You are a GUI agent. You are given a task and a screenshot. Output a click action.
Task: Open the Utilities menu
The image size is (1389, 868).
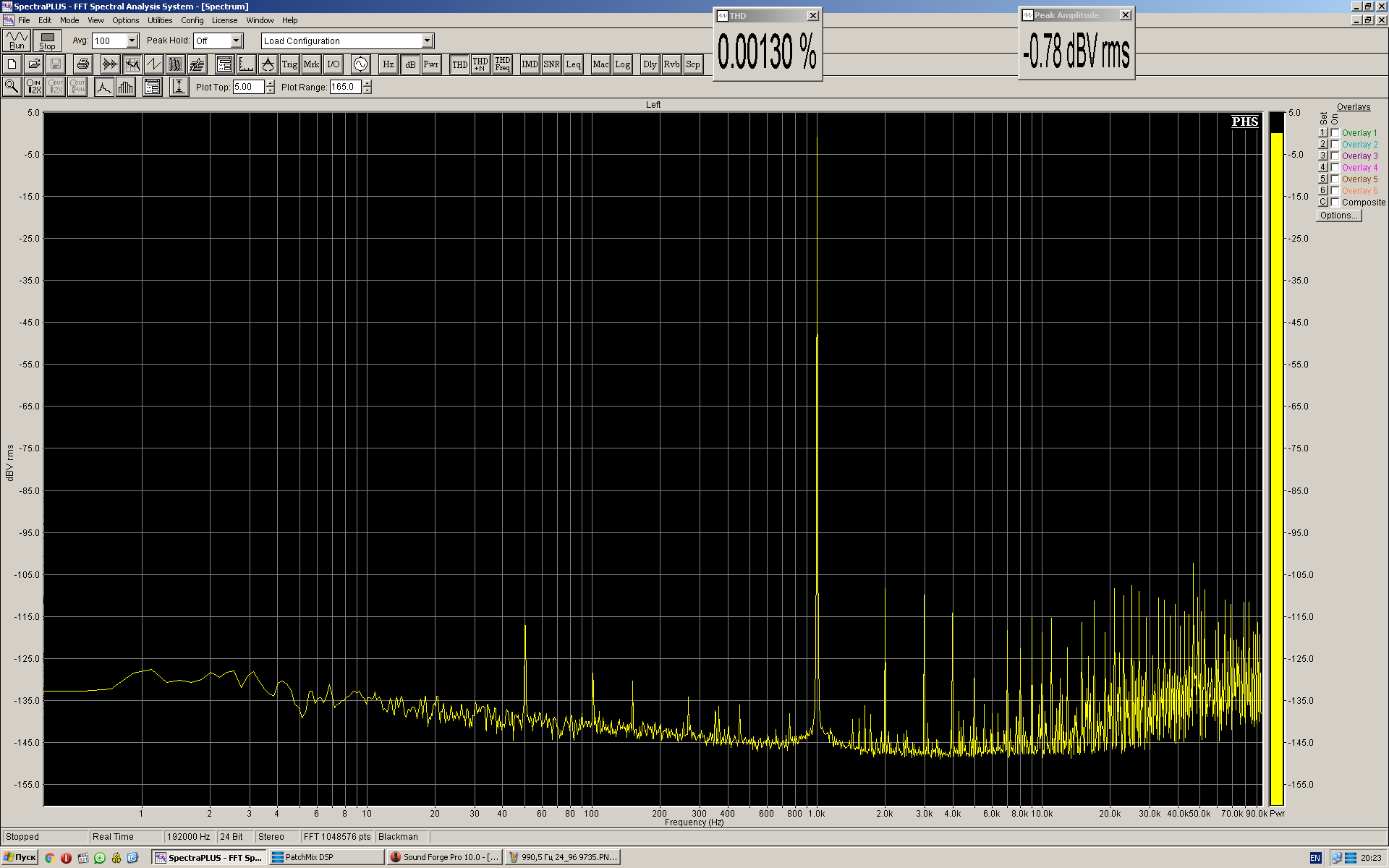click(x=160, y=20)
